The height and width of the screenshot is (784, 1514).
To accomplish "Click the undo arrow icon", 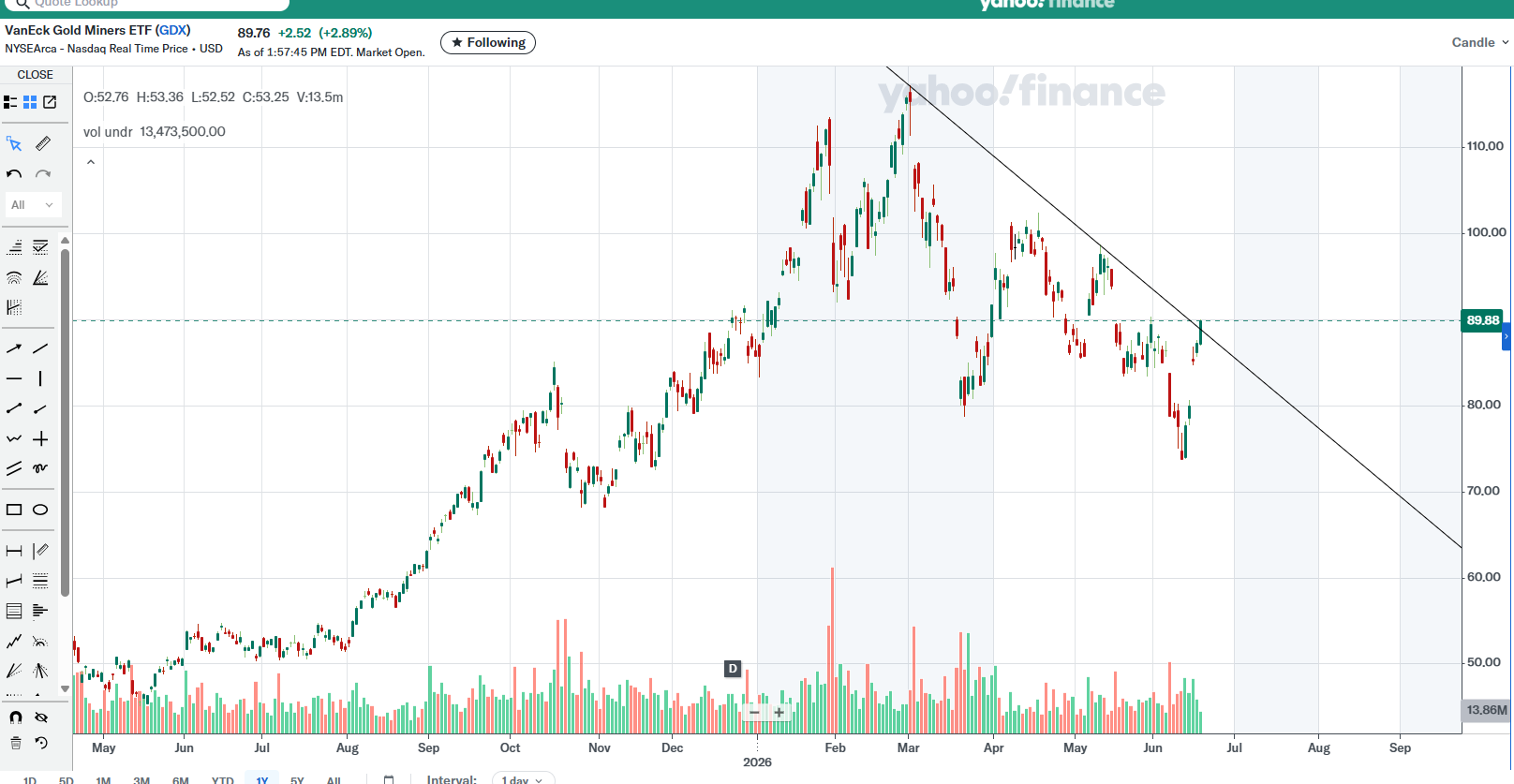I will (x=14, y=174).
